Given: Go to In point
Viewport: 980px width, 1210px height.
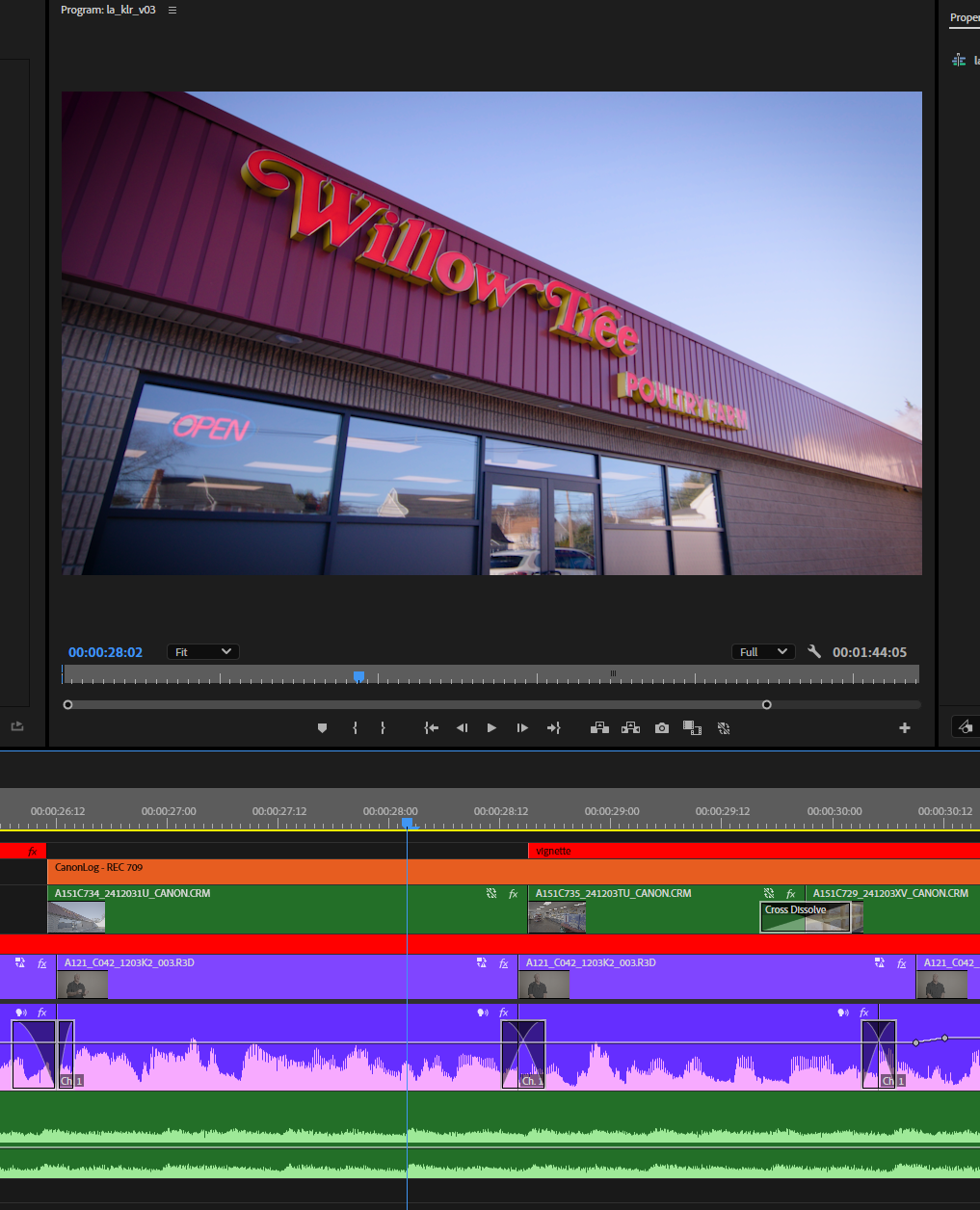Looking at the screenshot, I should [432, 728].
